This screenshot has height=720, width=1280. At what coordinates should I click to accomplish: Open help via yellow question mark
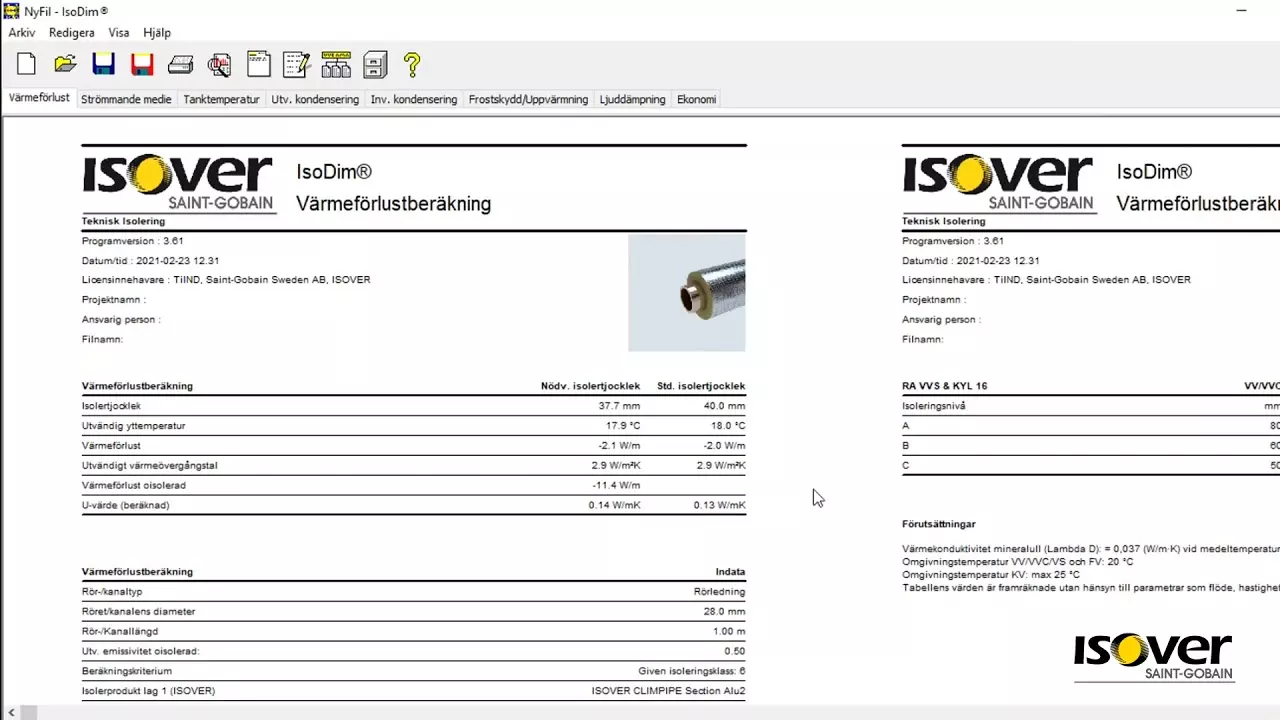(412, 65)
